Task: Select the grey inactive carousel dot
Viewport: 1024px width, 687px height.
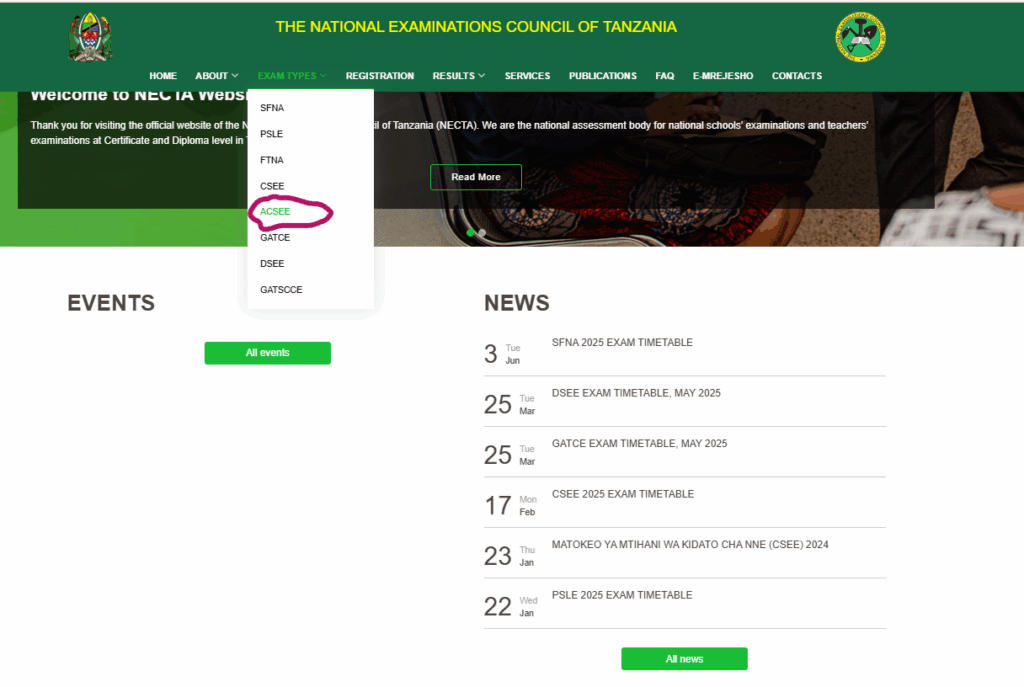Action: click(482, 233)
